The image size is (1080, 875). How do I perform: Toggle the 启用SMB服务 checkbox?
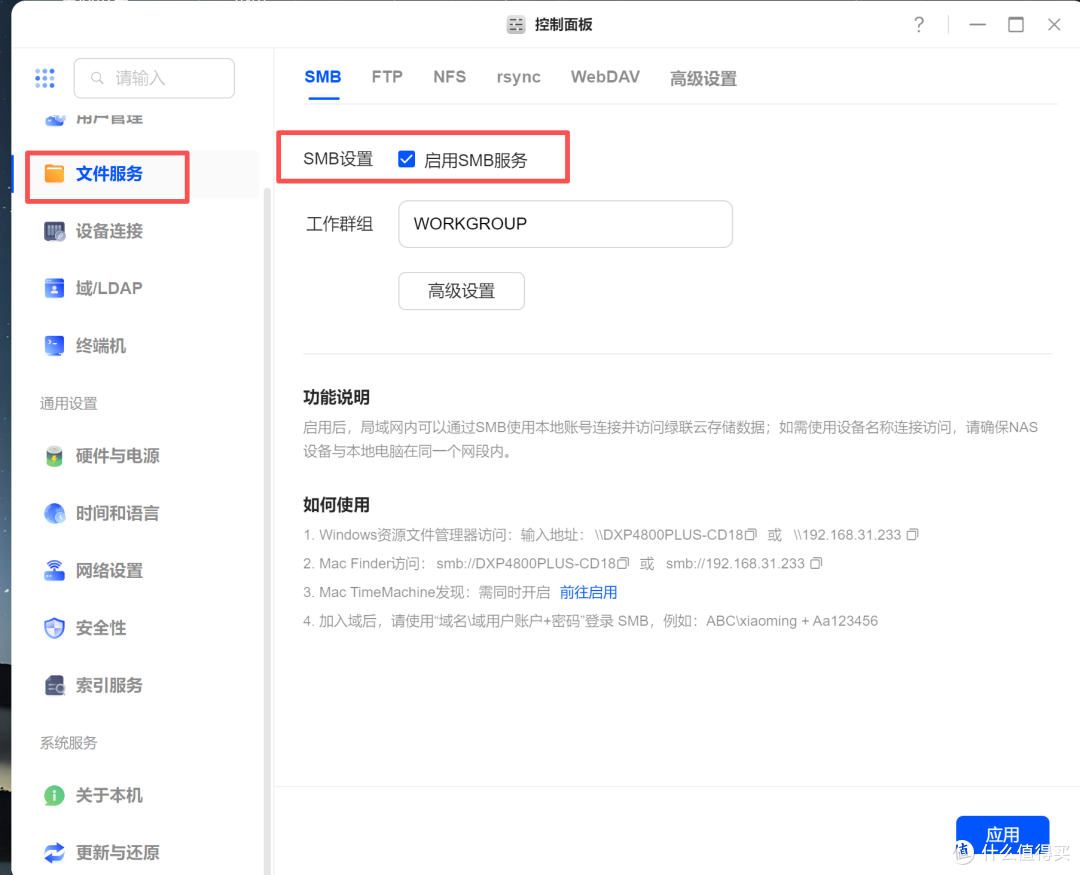pyautogui.click(x=406, y=159)
